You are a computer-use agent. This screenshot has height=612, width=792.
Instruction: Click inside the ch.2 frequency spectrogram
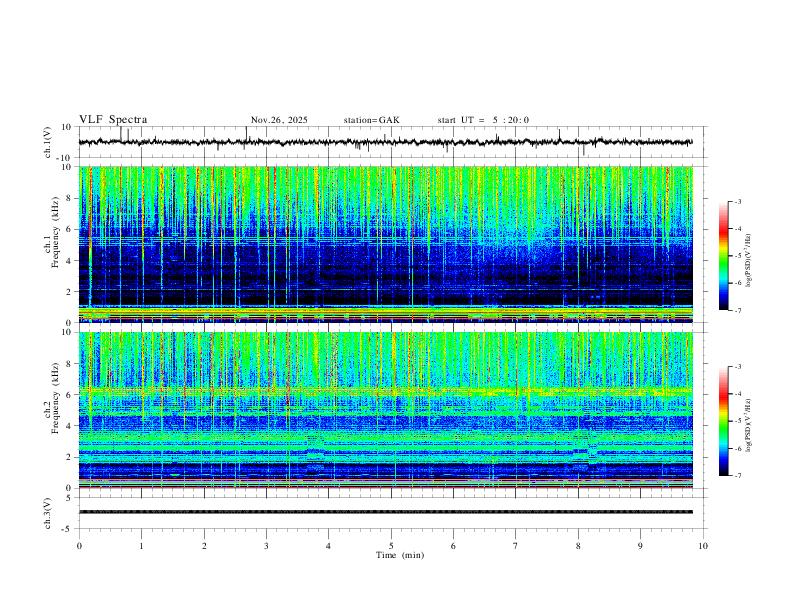(x=385, y=410)
